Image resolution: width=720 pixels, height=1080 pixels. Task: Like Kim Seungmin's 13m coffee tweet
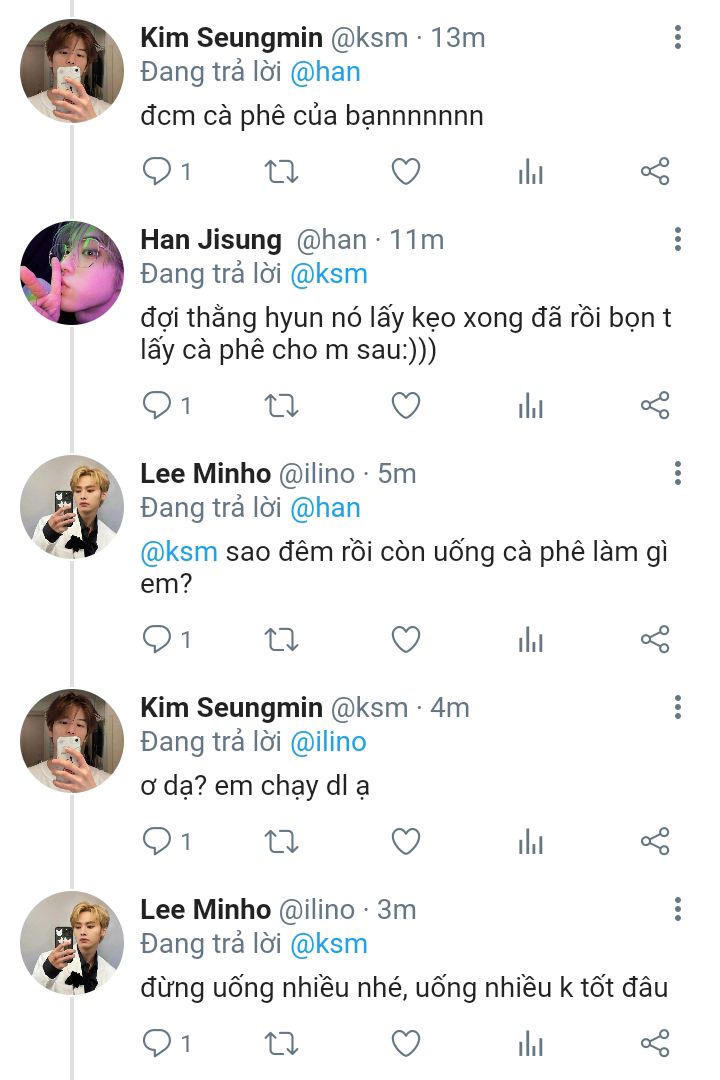click(x=406, y=172)
